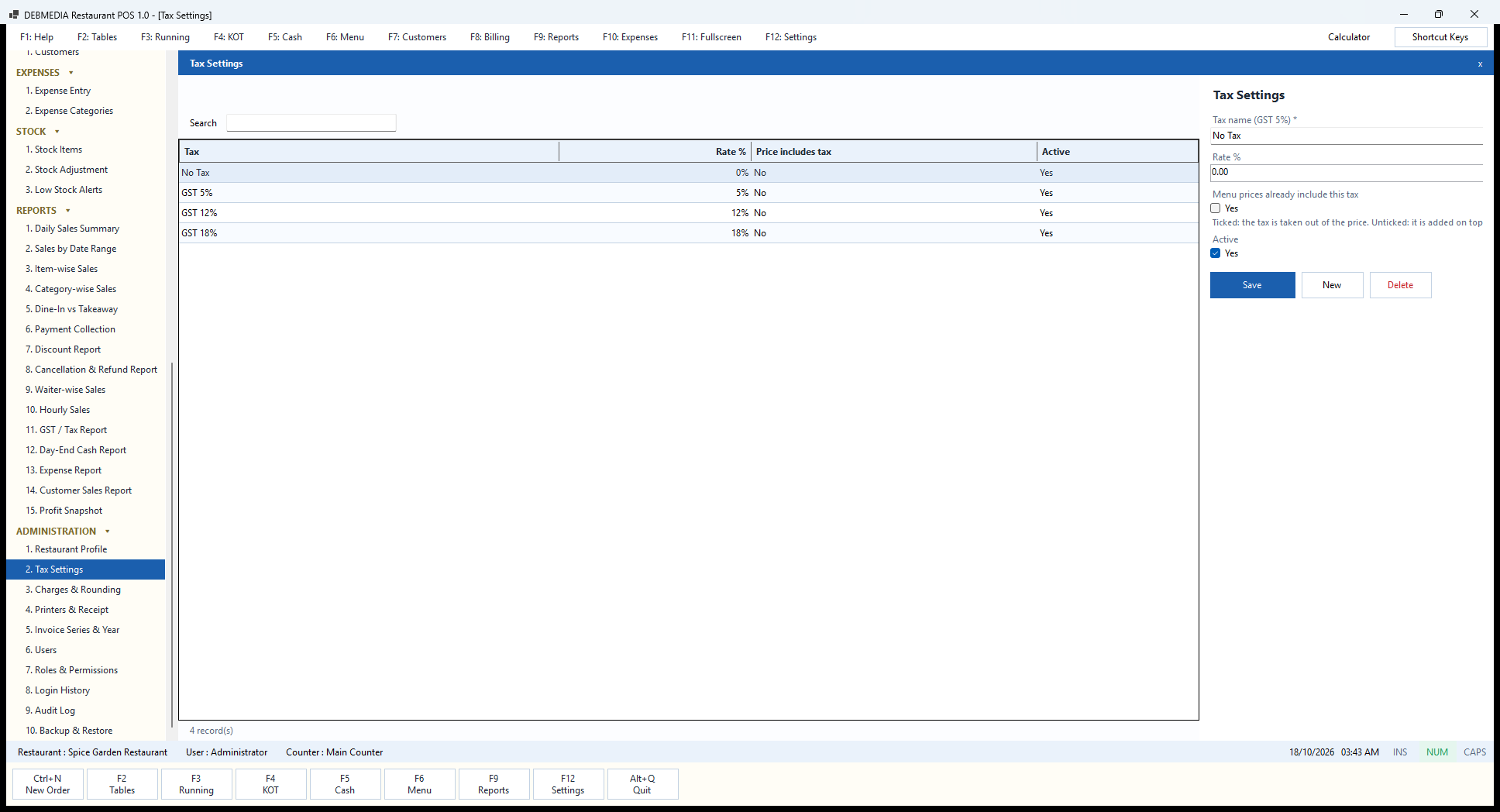Click the Ctrl+N New Order button
This screenshot has height=812, width=1500.
click(x=48, y=784)
